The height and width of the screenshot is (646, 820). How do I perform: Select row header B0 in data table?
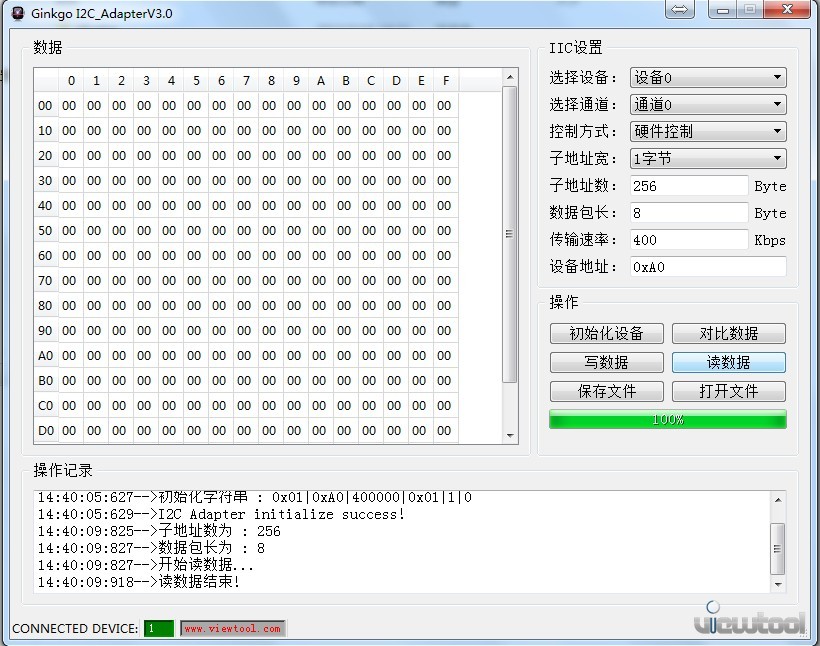click(x=45, y=380)
